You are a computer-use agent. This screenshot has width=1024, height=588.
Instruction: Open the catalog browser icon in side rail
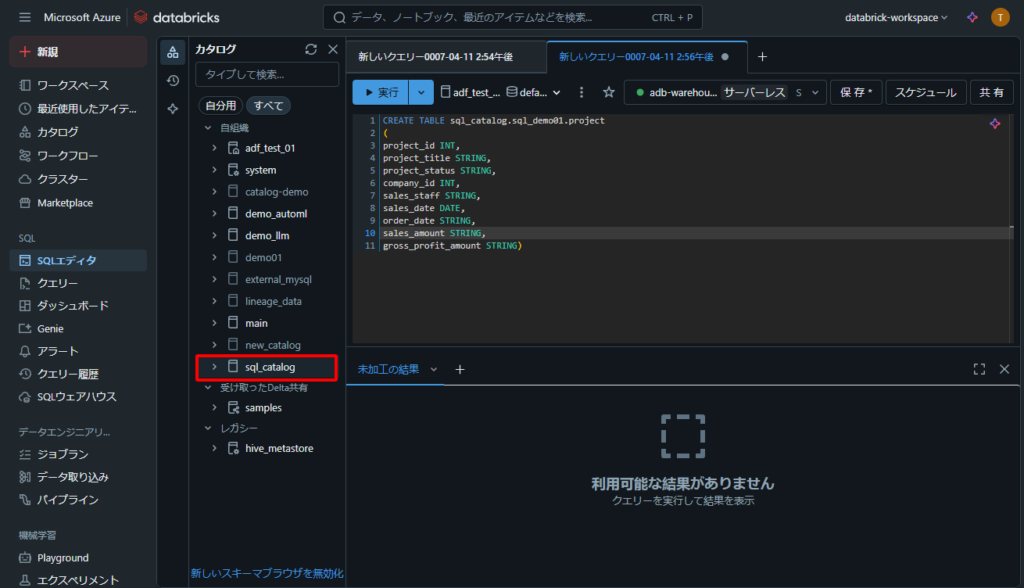[173, 52]
